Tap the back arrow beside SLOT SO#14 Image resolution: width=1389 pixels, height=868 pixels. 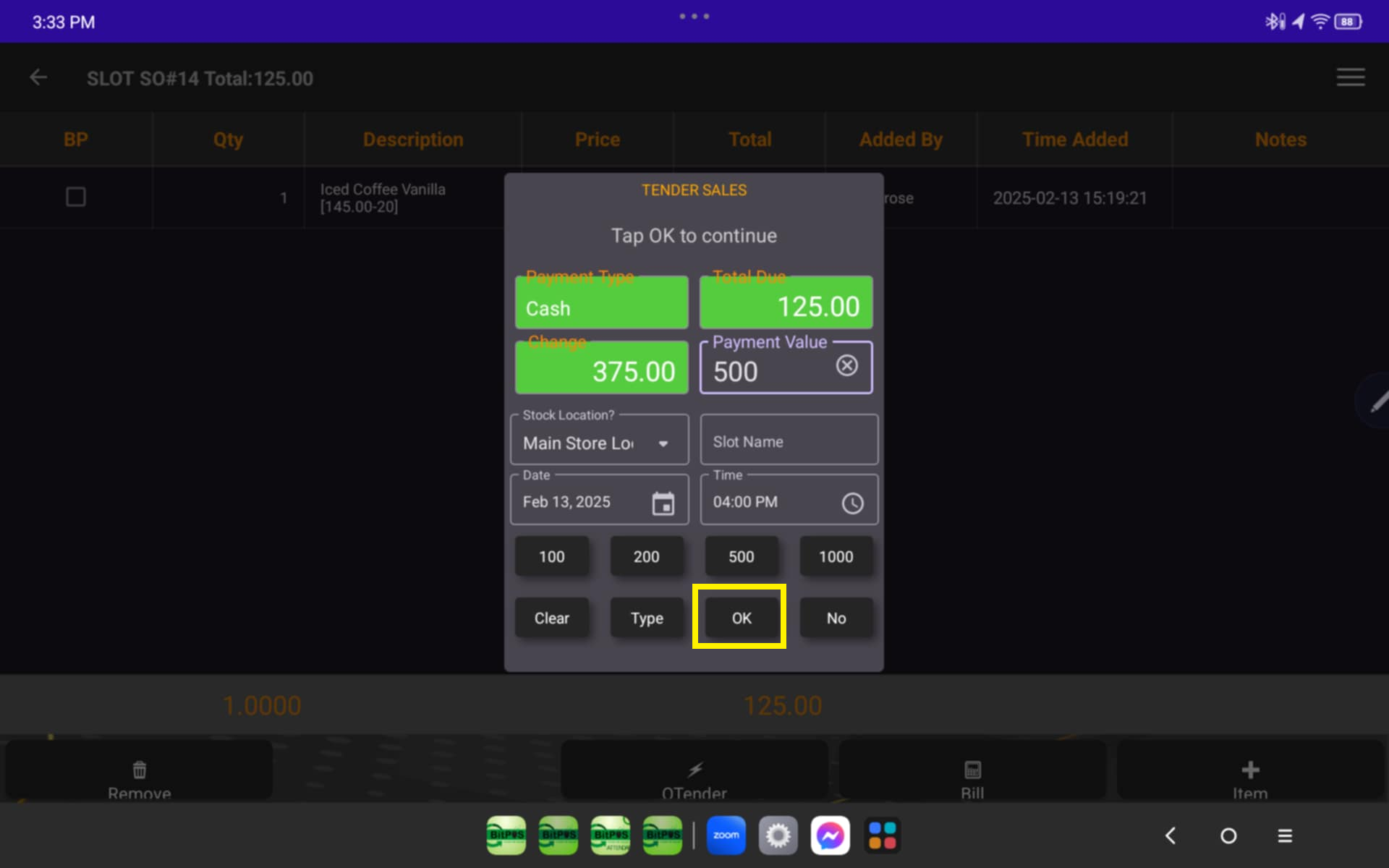(38, 77)
